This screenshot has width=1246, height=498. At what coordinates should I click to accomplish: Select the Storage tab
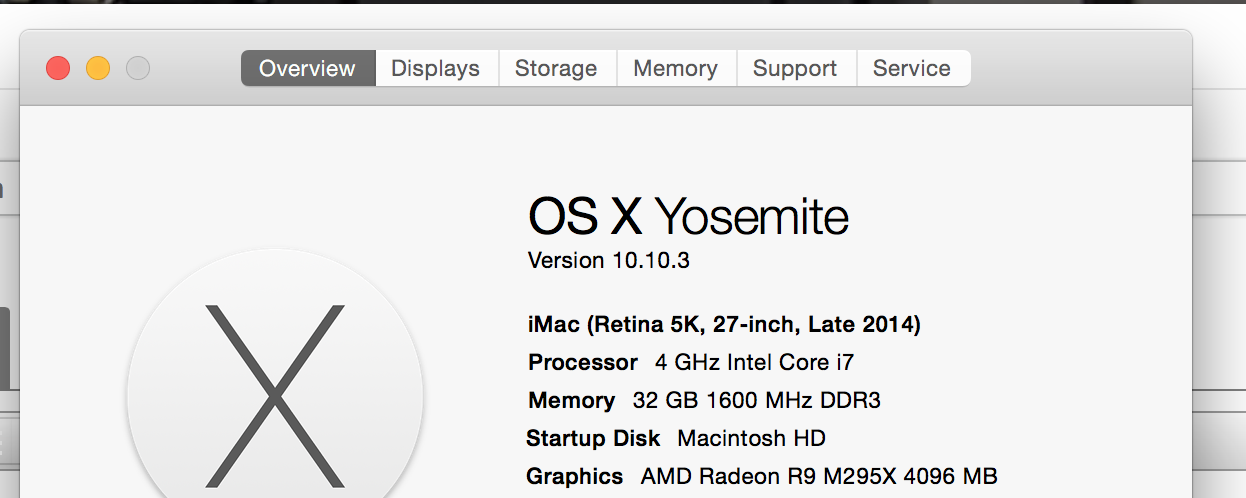556,69
